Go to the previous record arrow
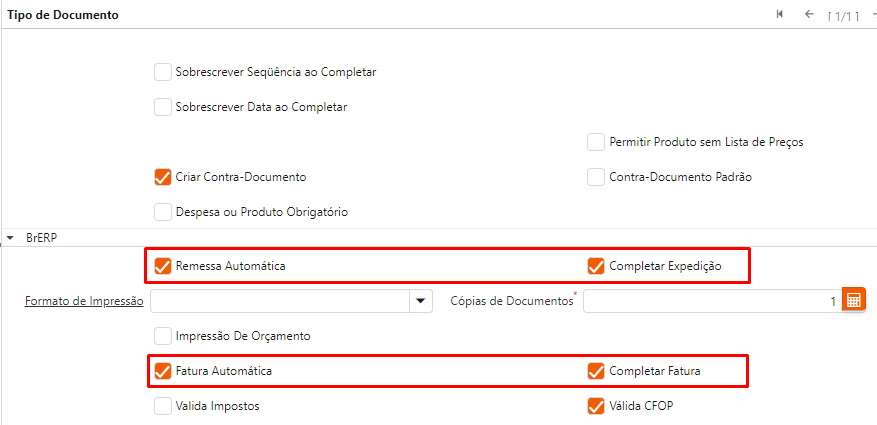 (808, 15)
